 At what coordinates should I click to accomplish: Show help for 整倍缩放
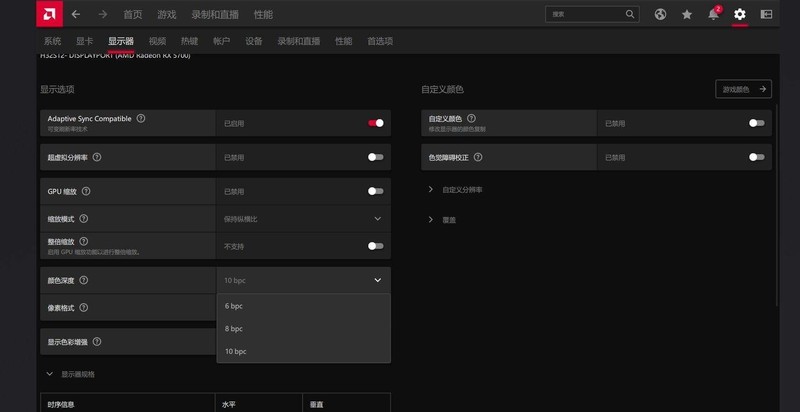[x=84, y=241]
